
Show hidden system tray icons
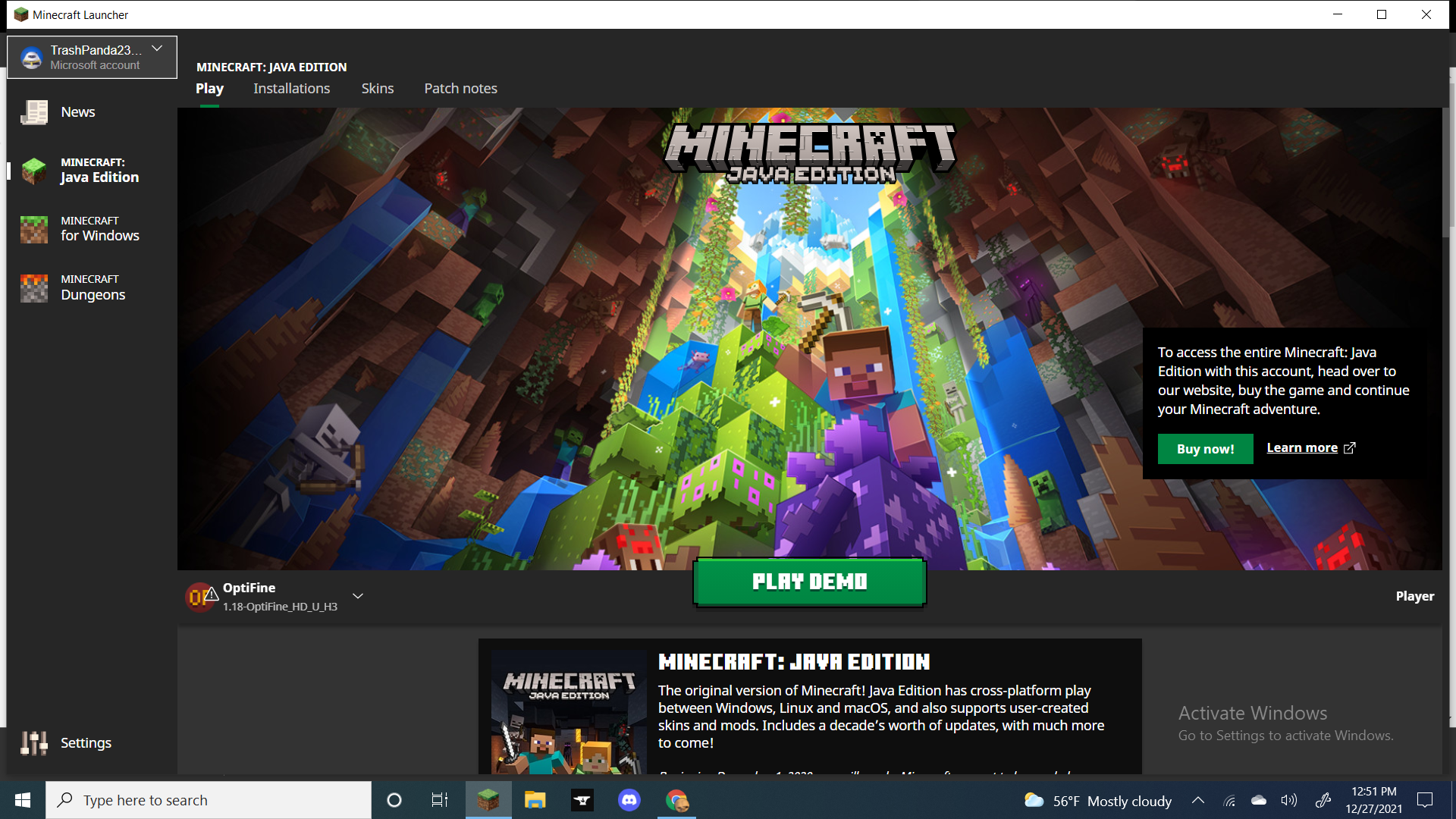click(1198, 800)
